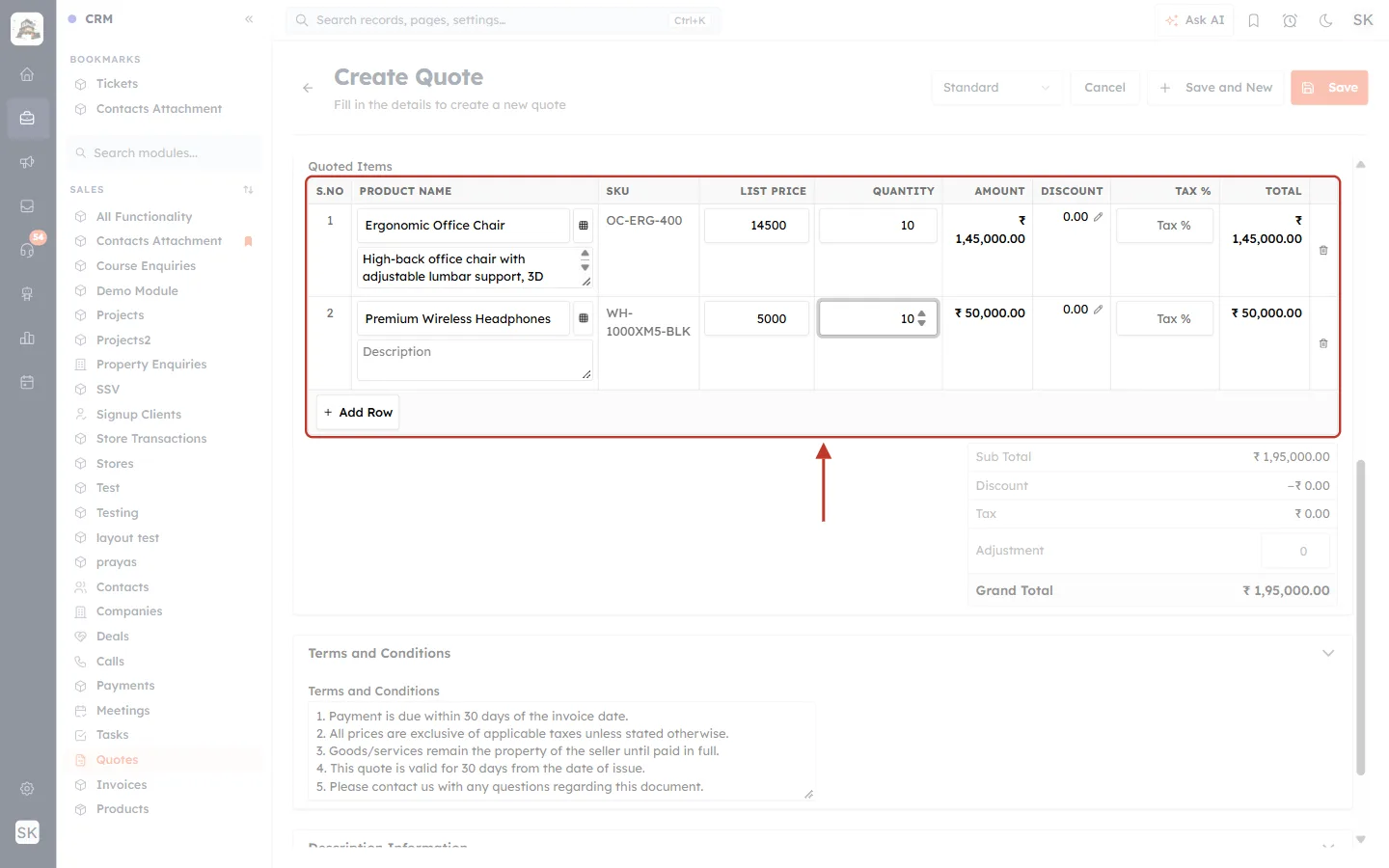1389x868 pixels.
Task: Click Save and New
Action: pos(1215,88)
